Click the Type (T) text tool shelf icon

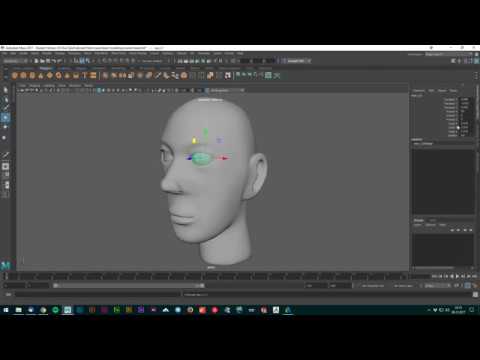(x=85, y=76)
